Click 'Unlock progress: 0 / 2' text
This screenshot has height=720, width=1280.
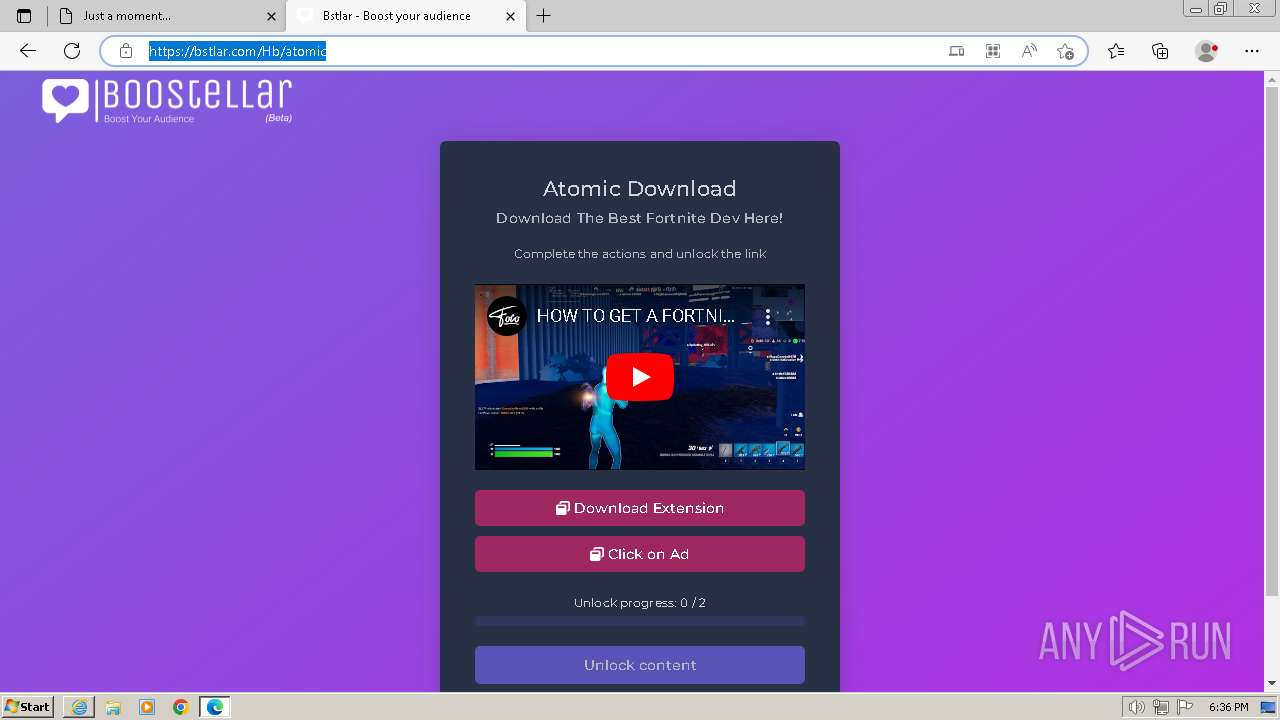(640, 603)
